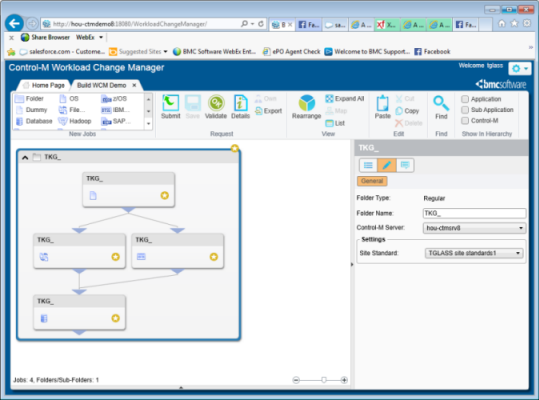Open Welcome to BMC Support favorite

click(x=367, y=52)
